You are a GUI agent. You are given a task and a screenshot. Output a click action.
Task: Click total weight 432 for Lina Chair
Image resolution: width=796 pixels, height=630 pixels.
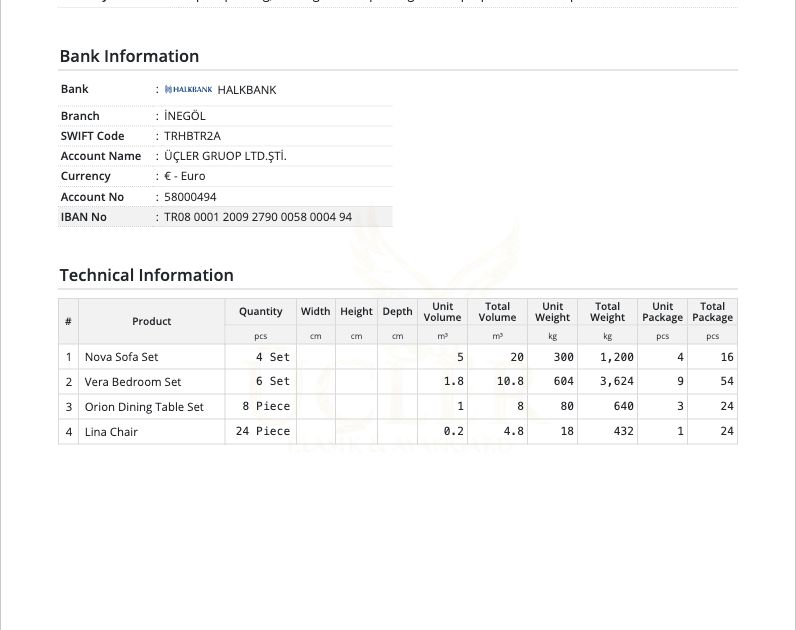click(623, 431)
